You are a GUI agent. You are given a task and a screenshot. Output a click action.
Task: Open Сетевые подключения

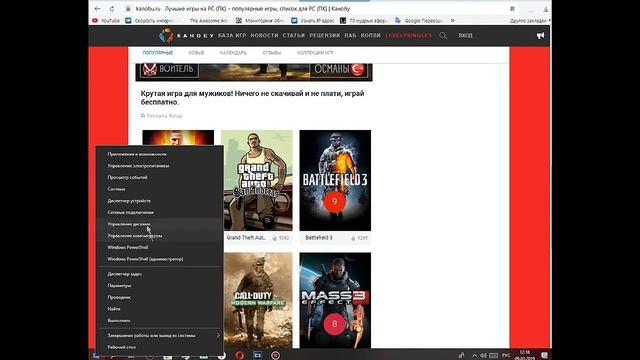click(x=160, y=213)
